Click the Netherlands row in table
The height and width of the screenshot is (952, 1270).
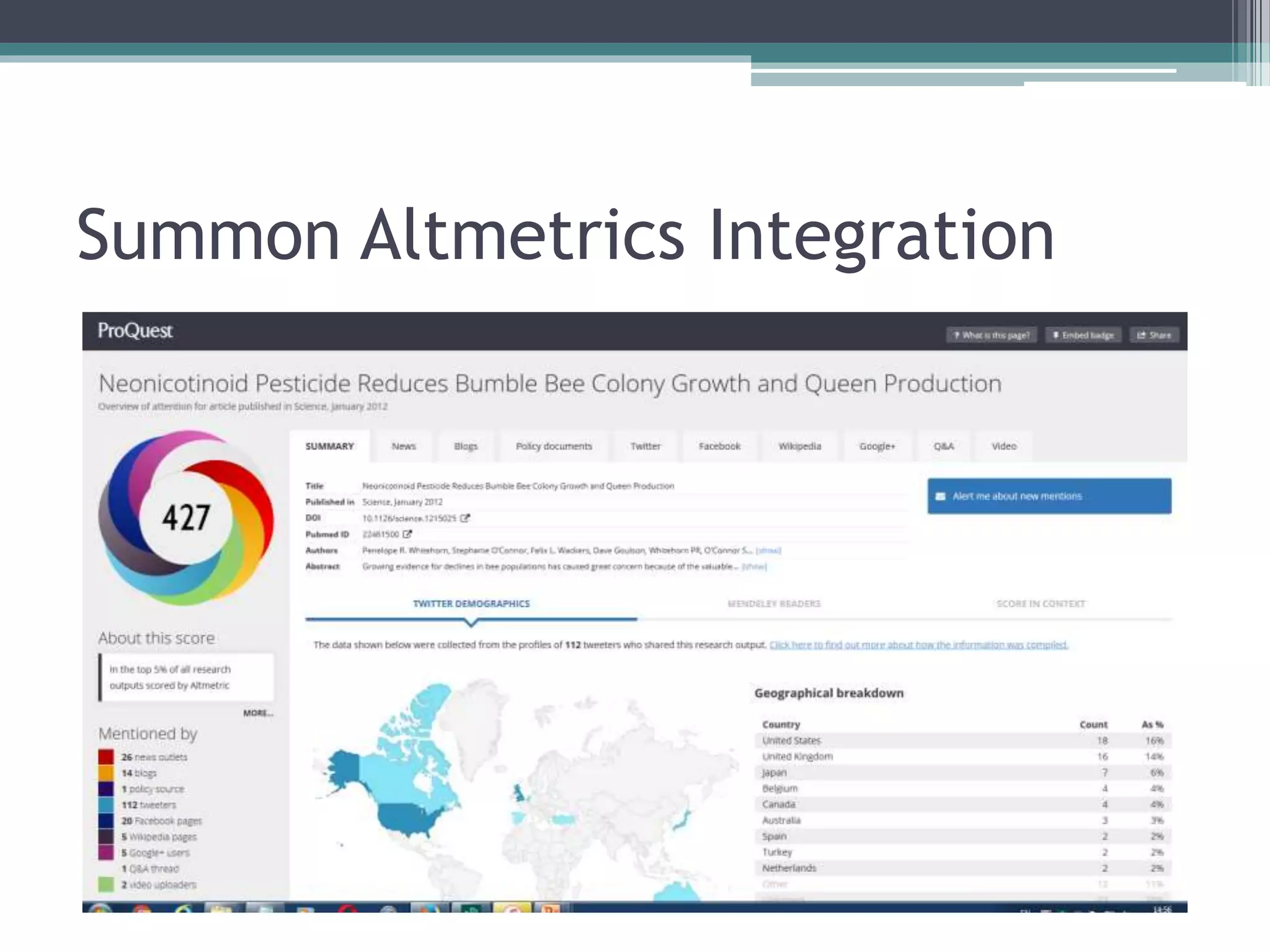[x=963, y=868]
